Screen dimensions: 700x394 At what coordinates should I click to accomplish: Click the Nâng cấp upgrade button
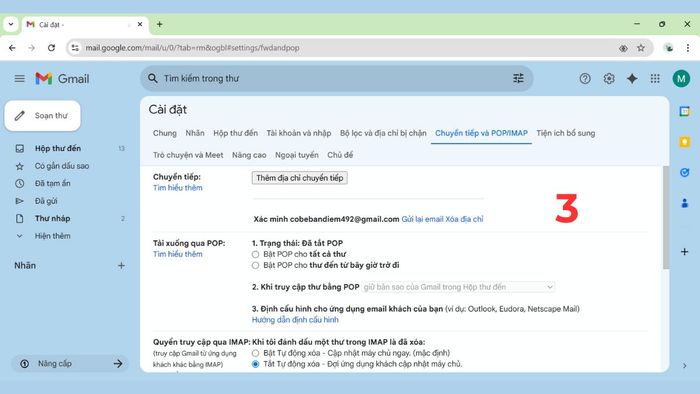coord(70,364)
